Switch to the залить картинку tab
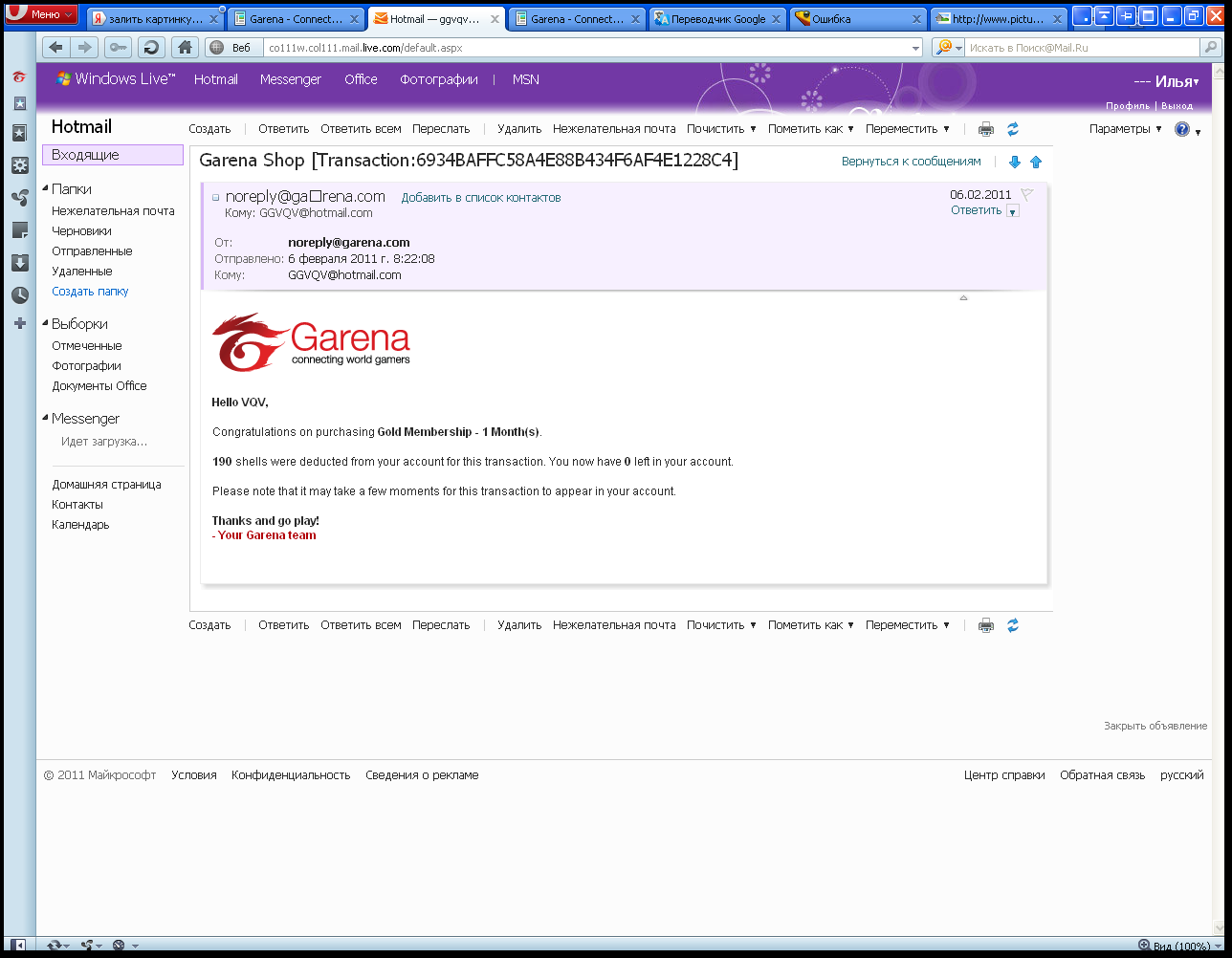The image size is (1232, 958). coord(155,18)
